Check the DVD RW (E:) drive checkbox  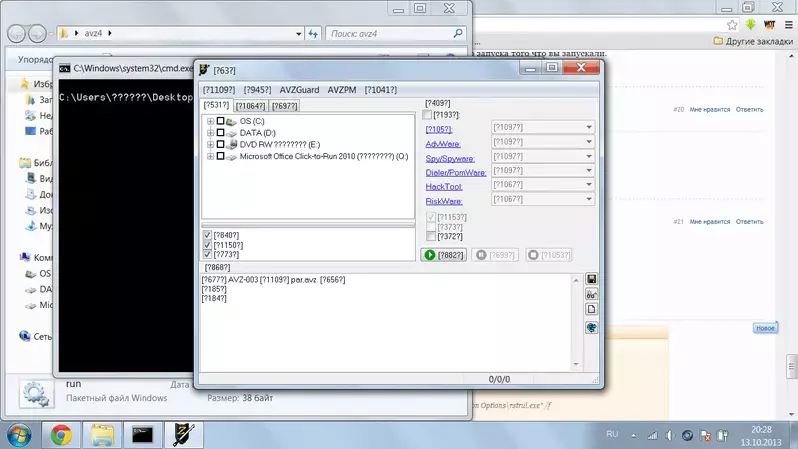point(220,145)
